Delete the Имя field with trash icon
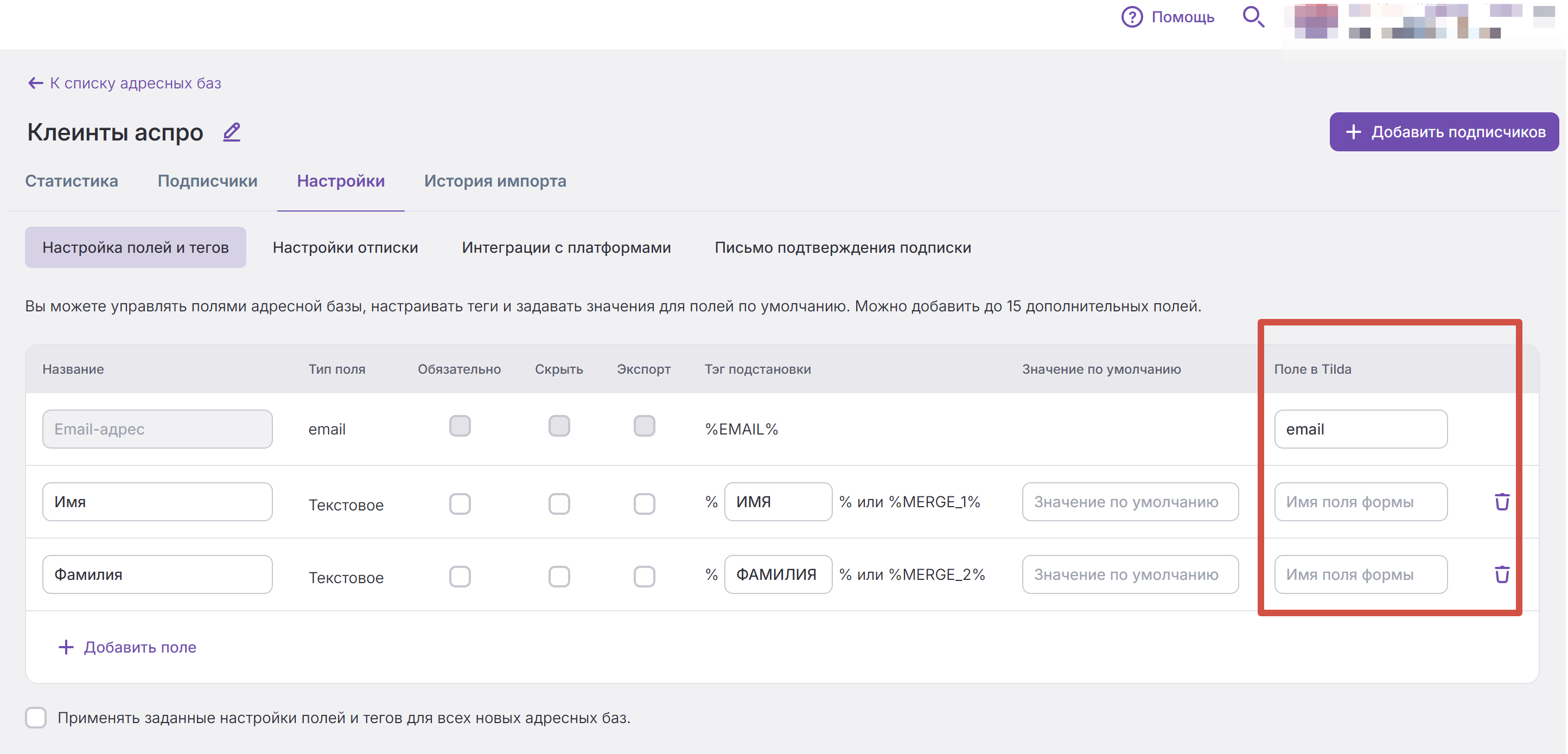Image resolution: width=1568 pixels, height=754 pixels. (1502, 501)
